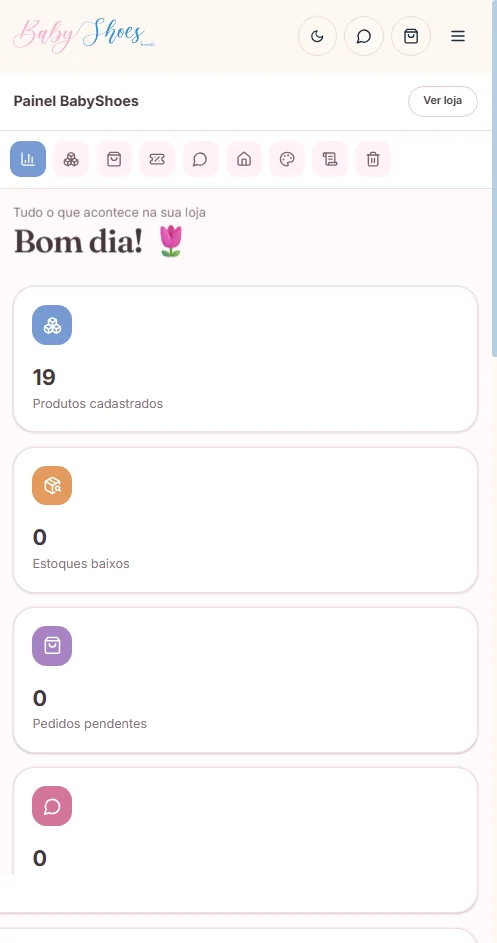Click the pink message bubble card icon

52,806
